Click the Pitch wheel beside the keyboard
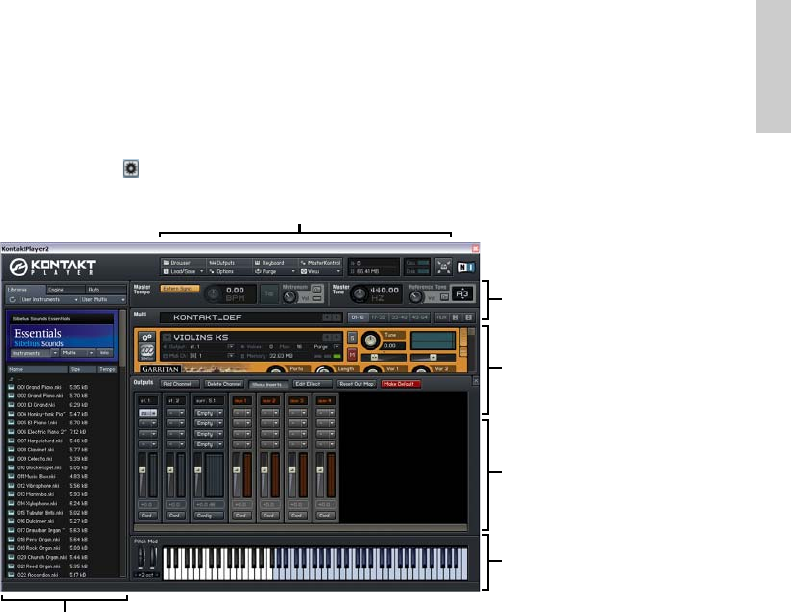 pyautogui.click(x=141, y=558)
